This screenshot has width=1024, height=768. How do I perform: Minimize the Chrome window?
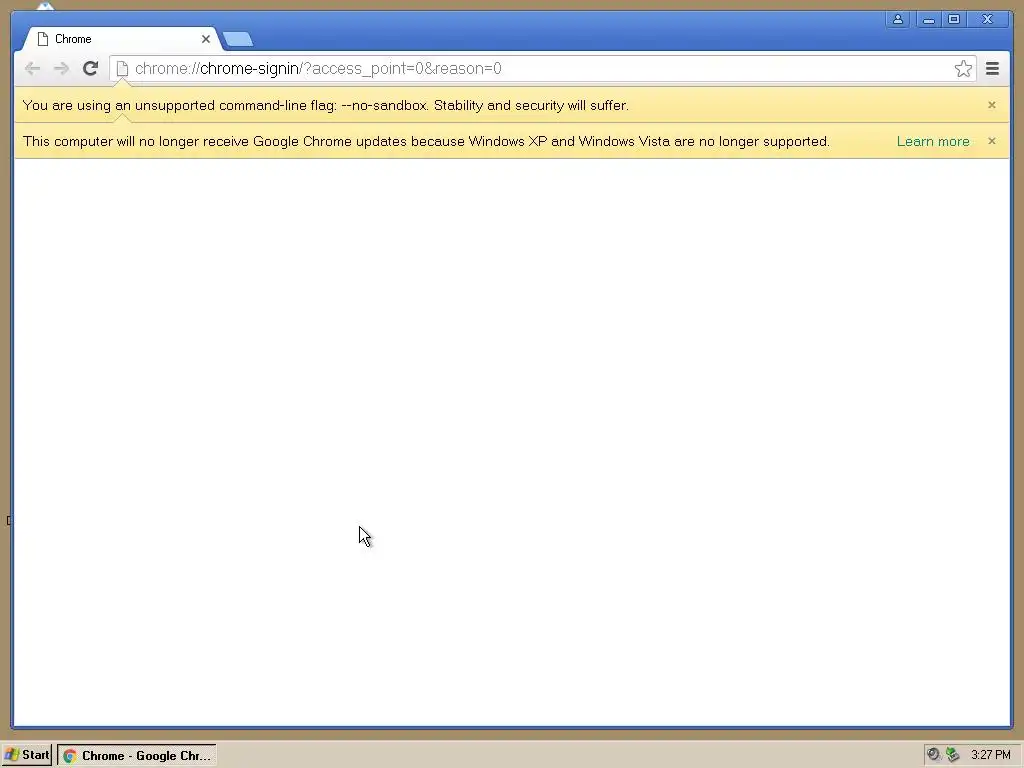928,20
